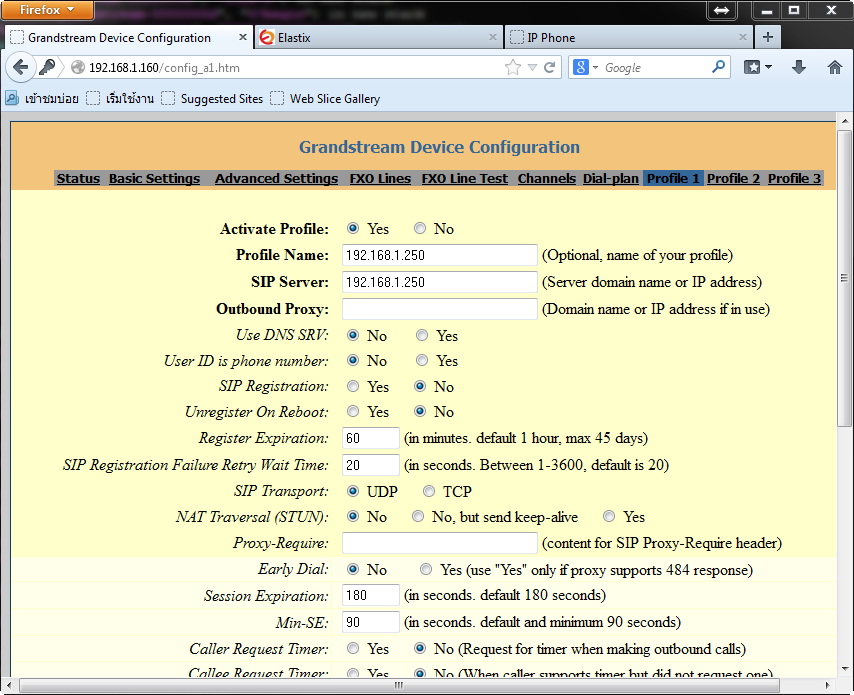Click the Outbound Proxy input field
Screen dimensions: 854x695
[440, 309]
